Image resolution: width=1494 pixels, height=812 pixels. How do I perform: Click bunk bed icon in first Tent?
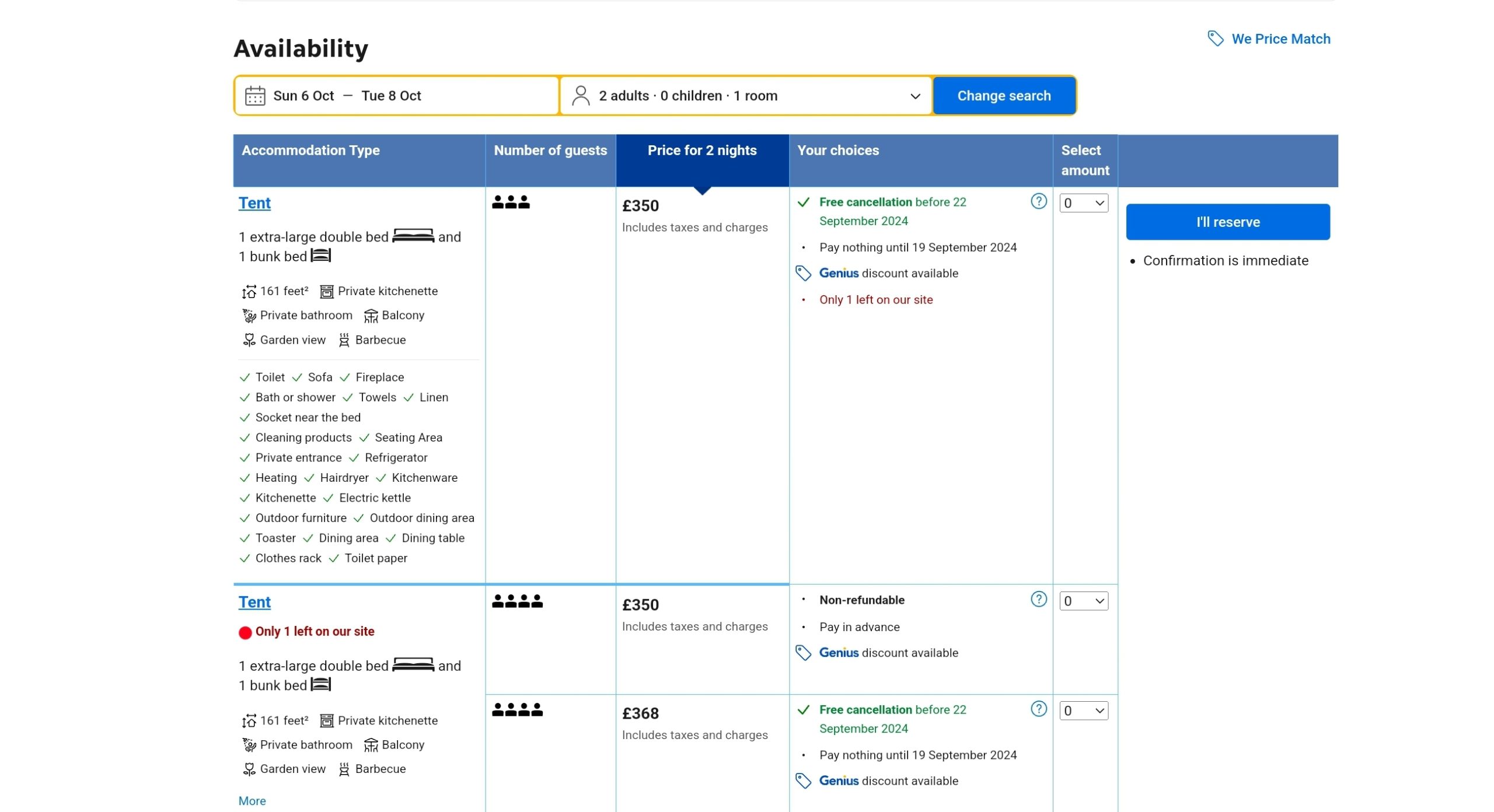pos(321,256)
